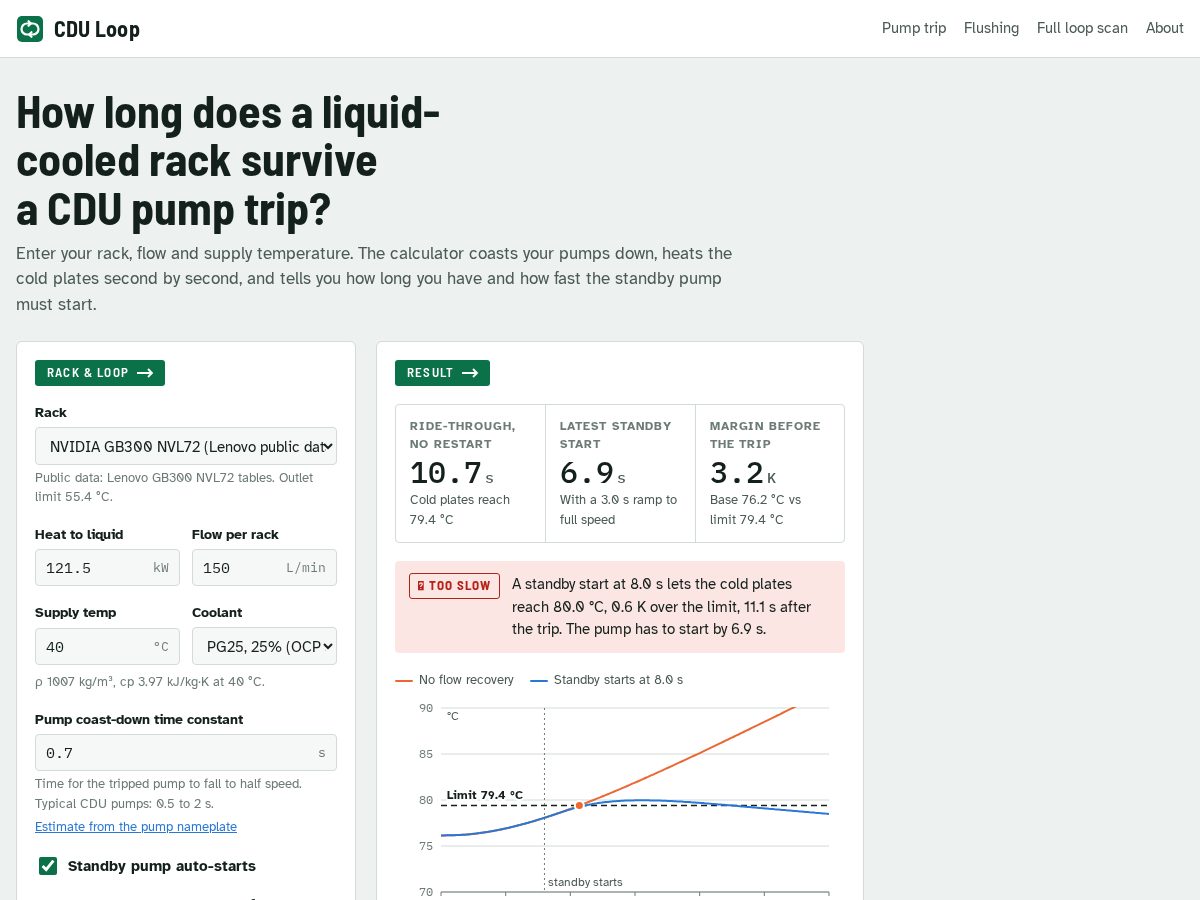Click the No flow recovery legend entry

(455, 680)
